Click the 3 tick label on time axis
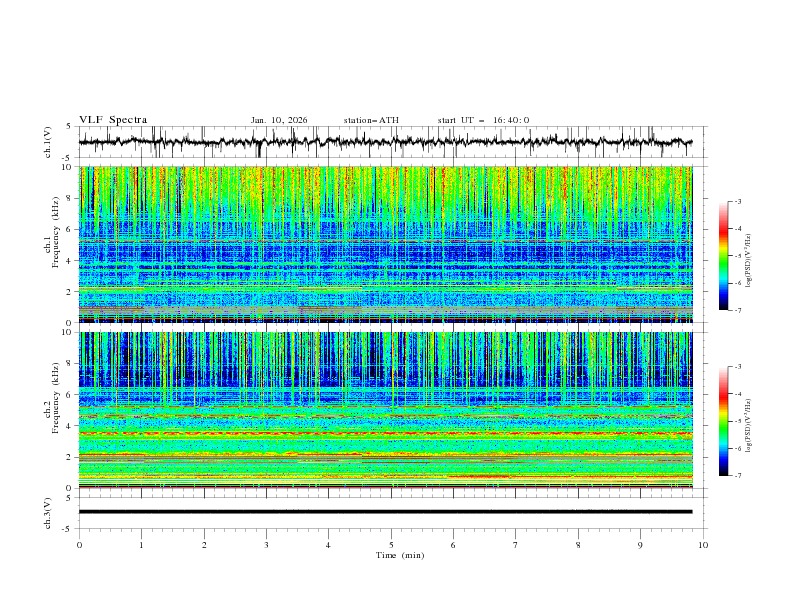Viewport: 792px width, 612px height. pyautogui.click(x=266, y=544)
